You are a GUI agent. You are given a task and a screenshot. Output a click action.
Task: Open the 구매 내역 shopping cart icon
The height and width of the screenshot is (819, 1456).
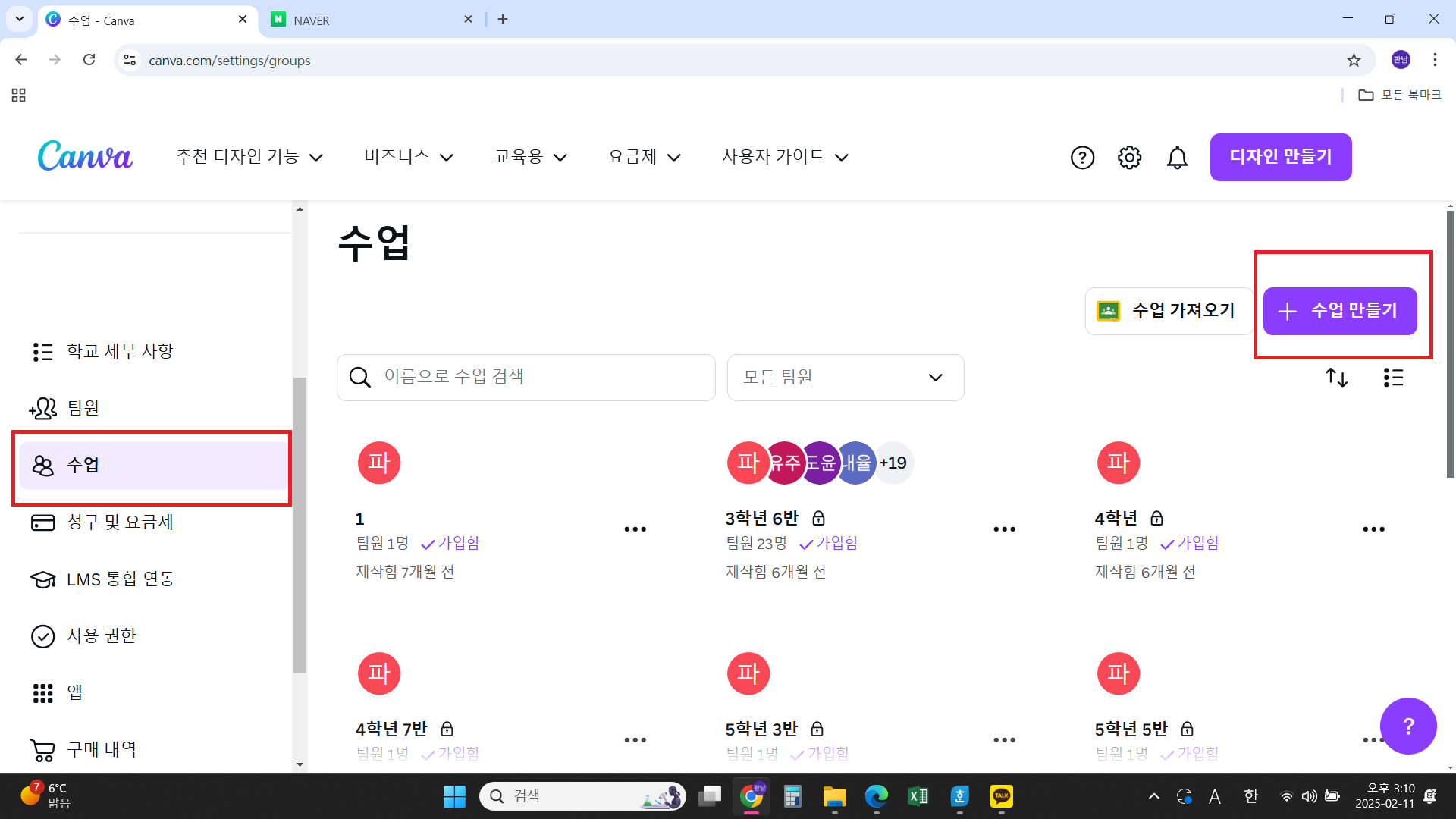click(42, 749)
